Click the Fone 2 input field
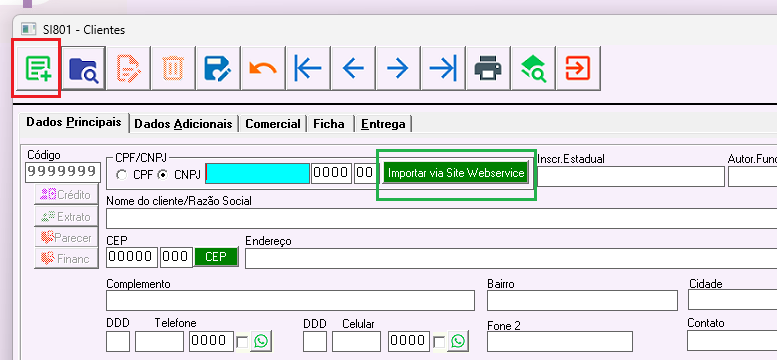777x360 pixels. coord(560,341)
